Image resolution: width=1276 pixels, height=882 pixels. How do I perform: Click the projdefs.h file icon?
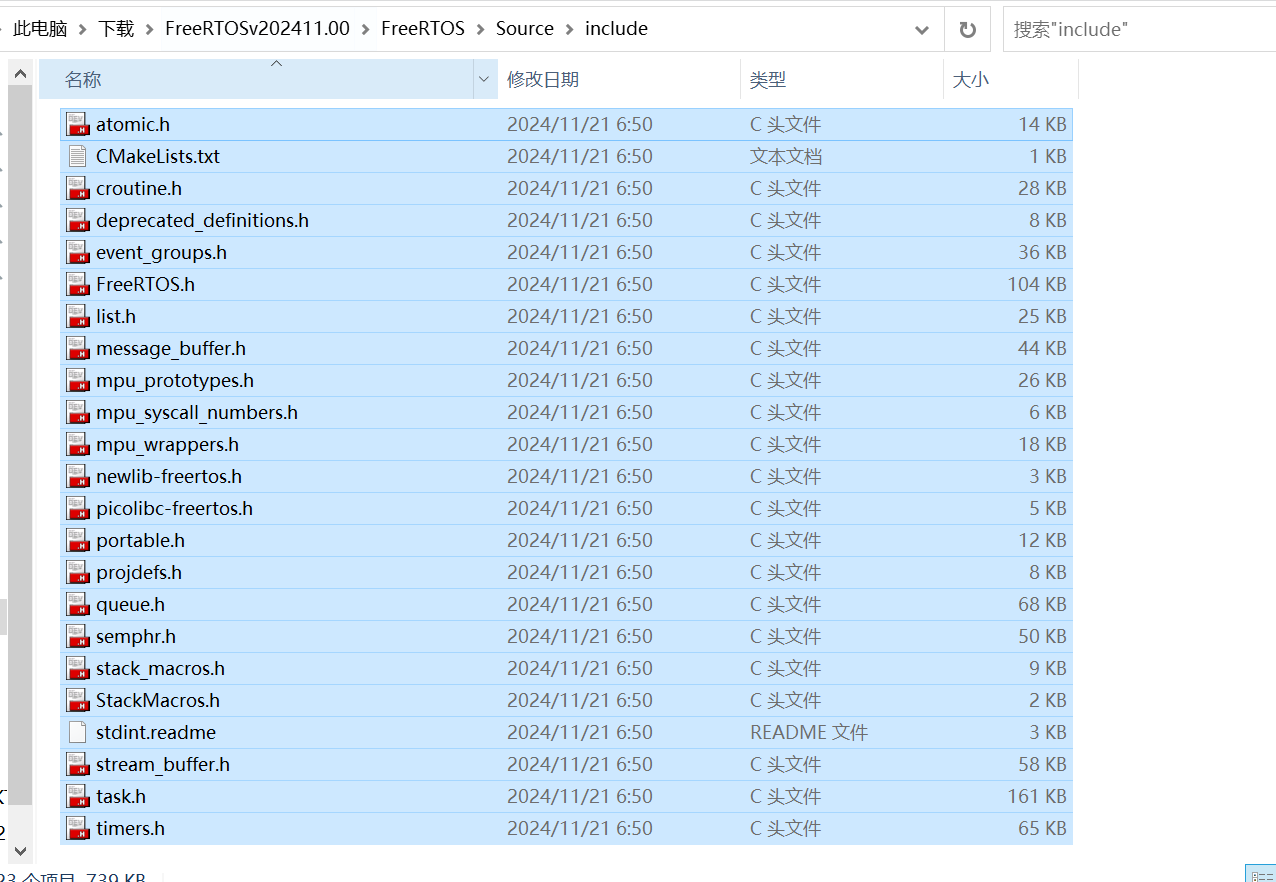pos(78,572)
